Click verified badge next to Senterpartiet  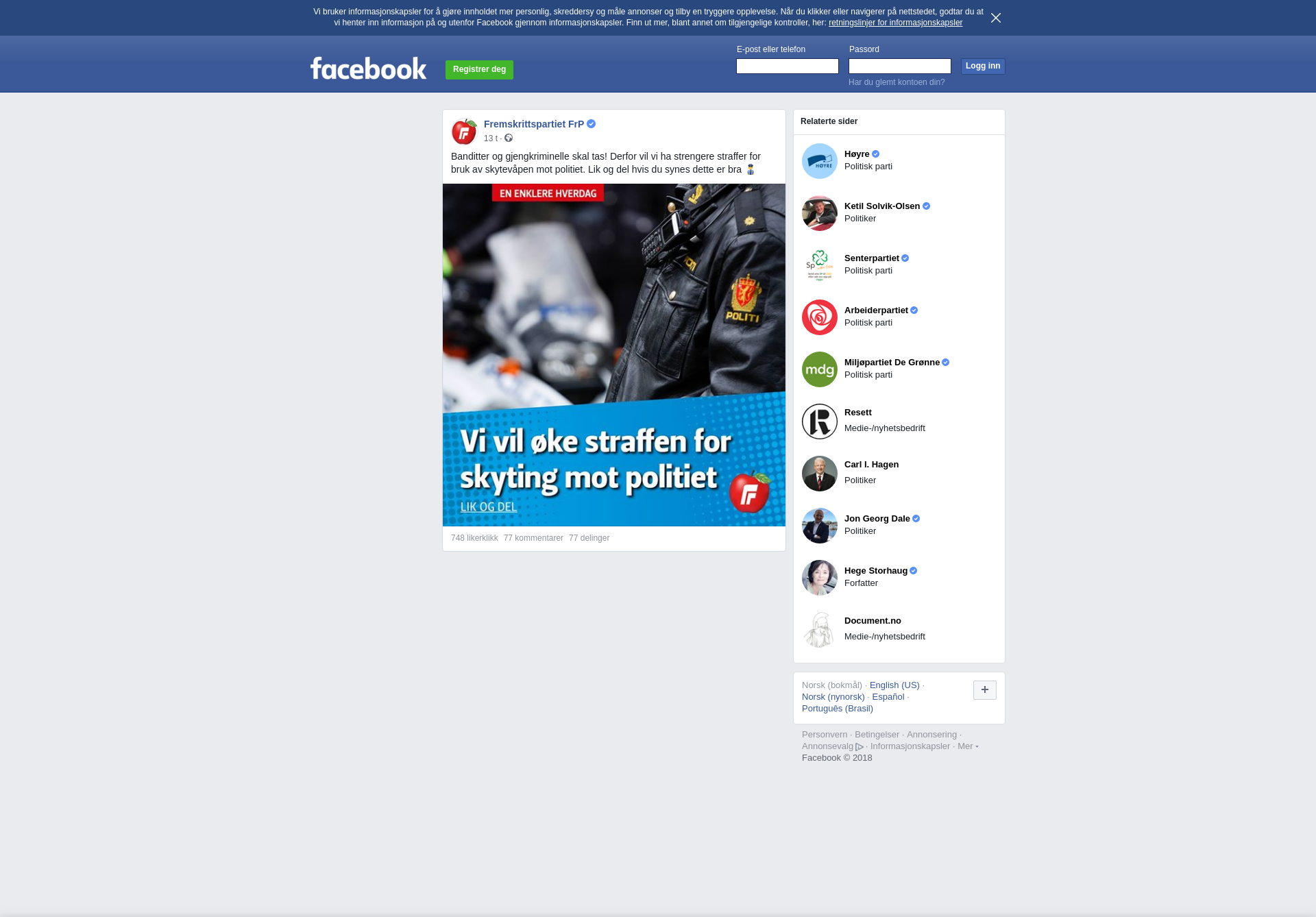(905, 258)
